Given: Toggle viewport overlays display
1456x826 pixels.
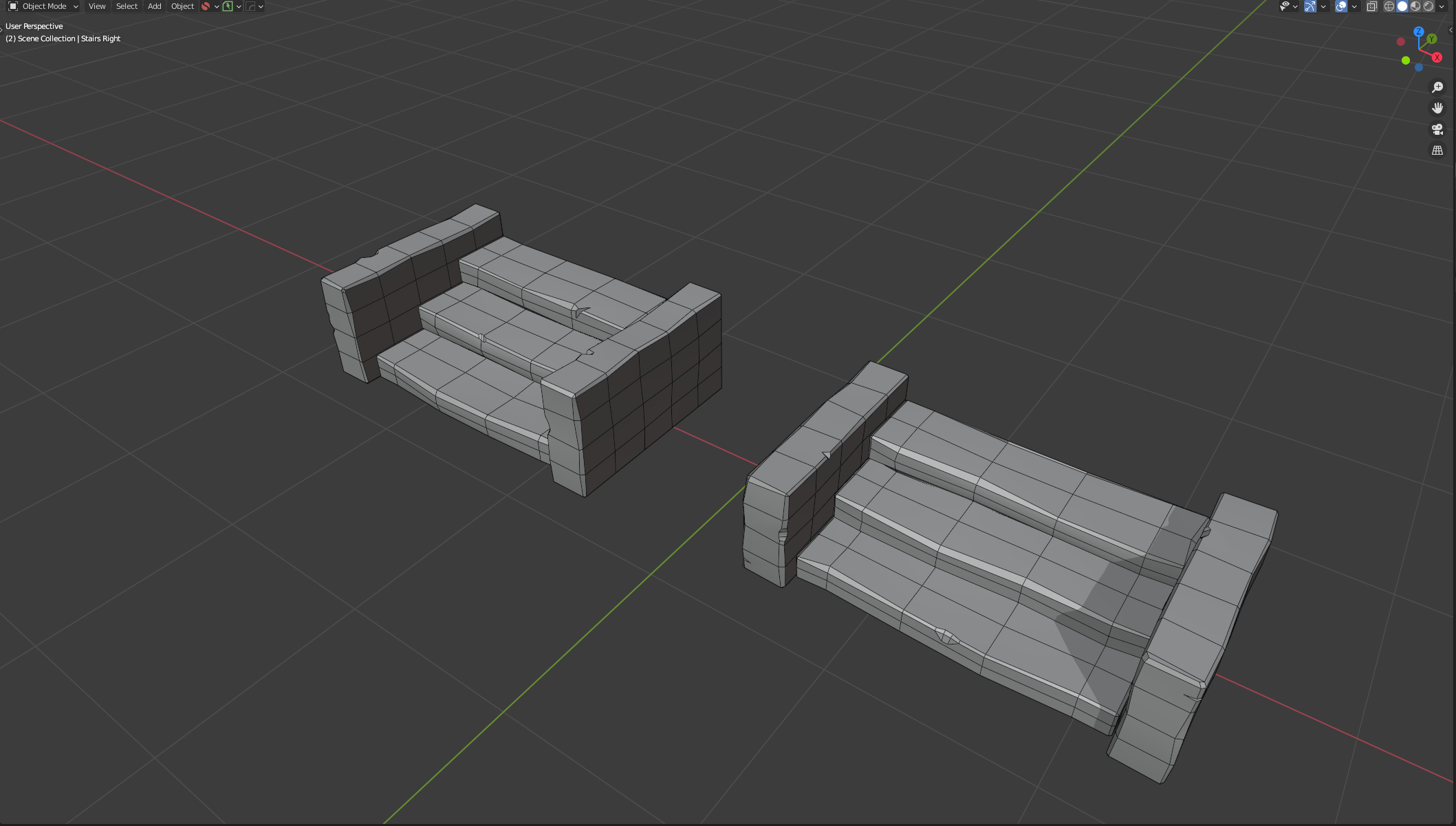Looking at the screenshot, I should 1341,6.
